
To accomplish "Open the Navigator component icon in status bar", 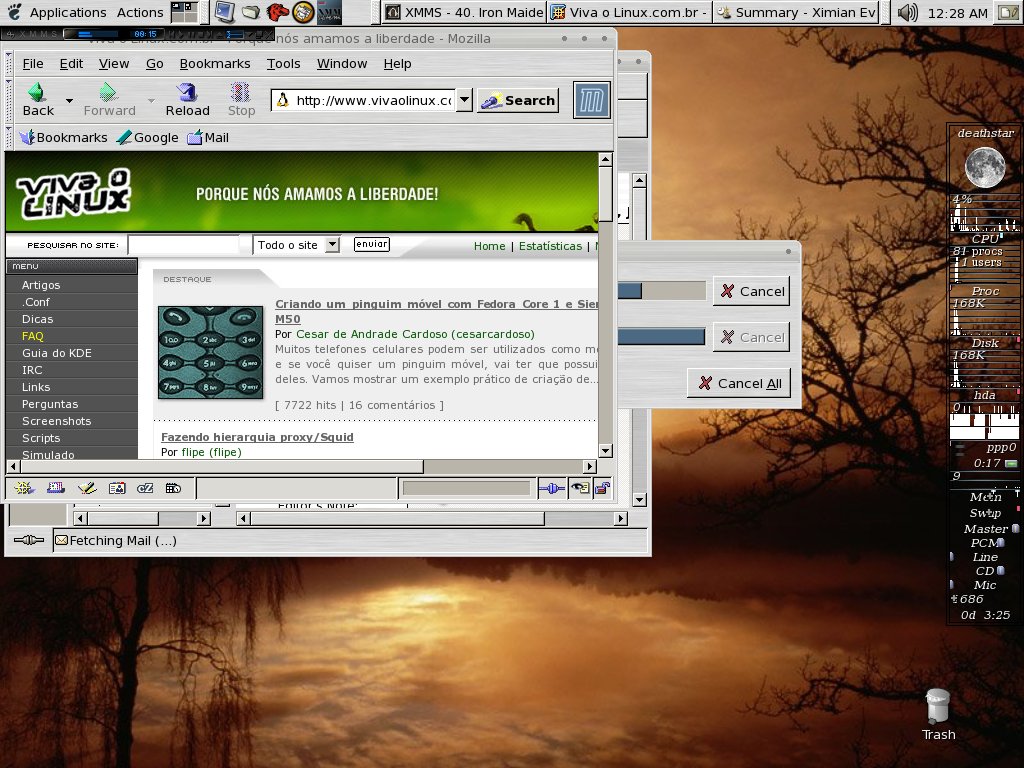I will tap(24, 488).
